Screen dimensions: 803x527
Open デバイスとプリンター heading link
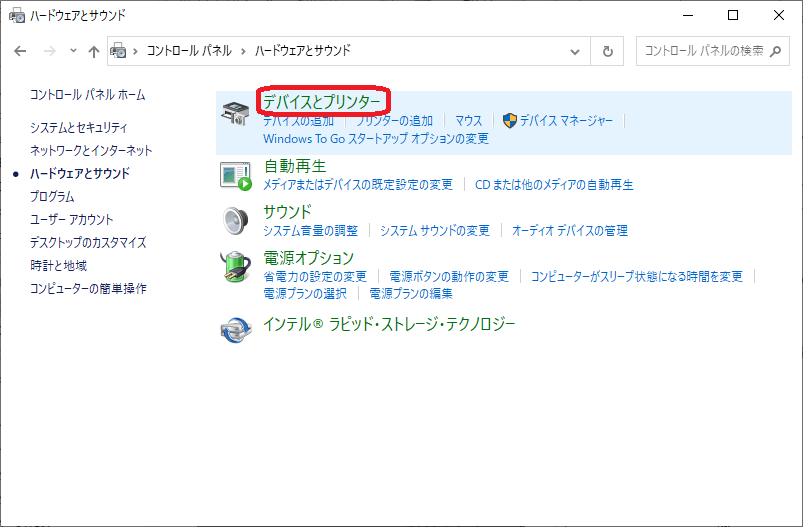(321, 101)
